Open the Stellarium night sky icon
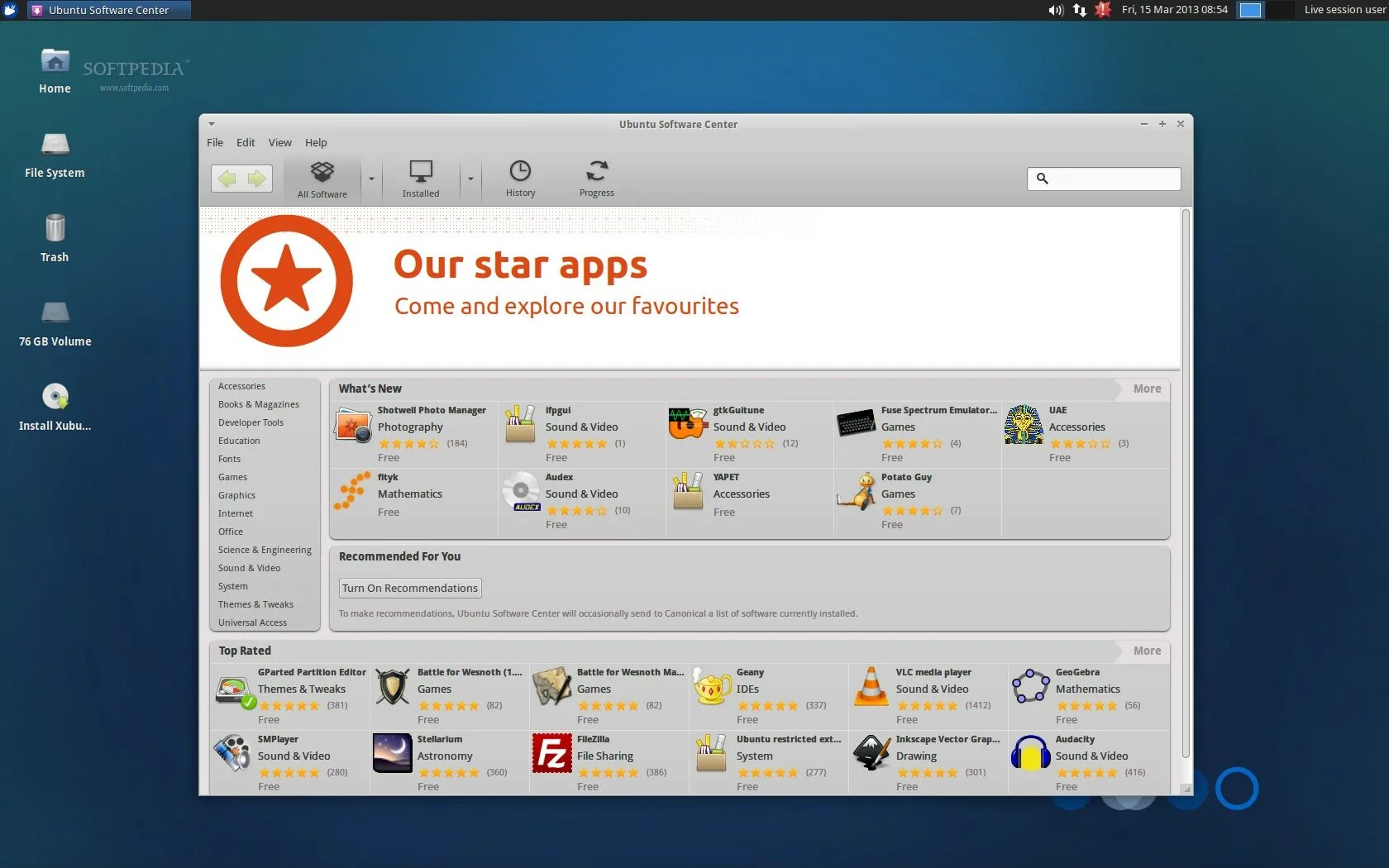 [393, 754]
